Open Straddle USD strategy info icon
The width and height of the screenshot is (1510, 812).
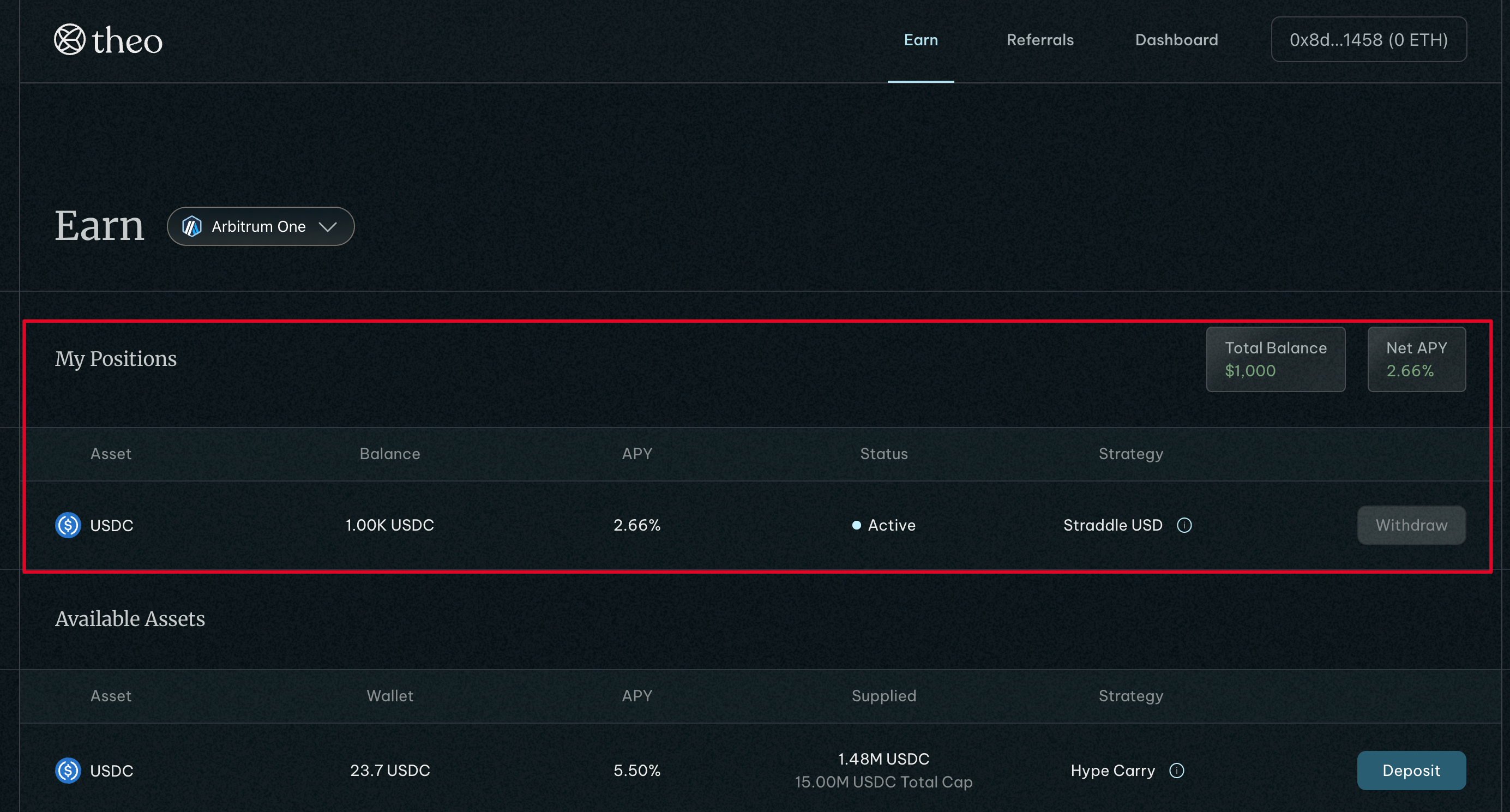1184,525
